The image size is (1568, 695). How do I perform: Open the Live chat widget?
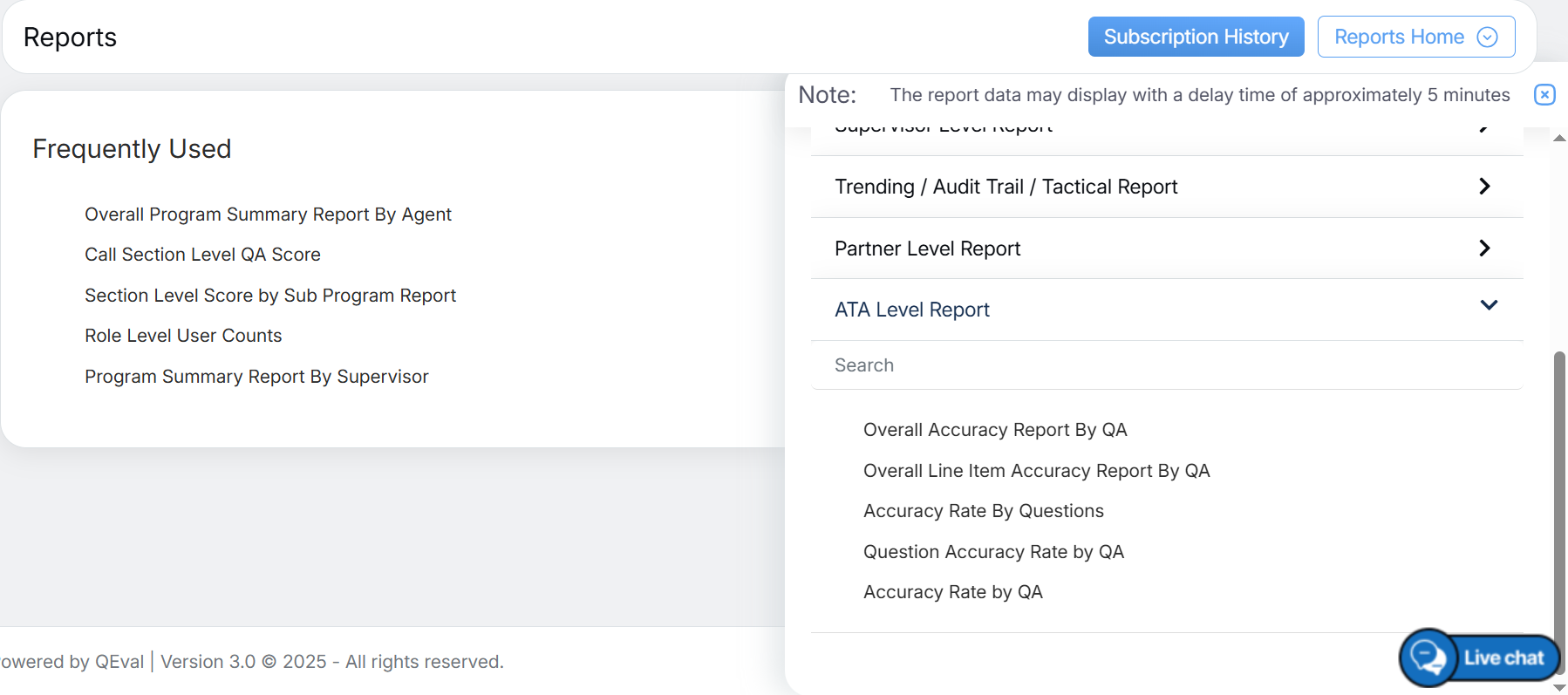point(1480,658)
